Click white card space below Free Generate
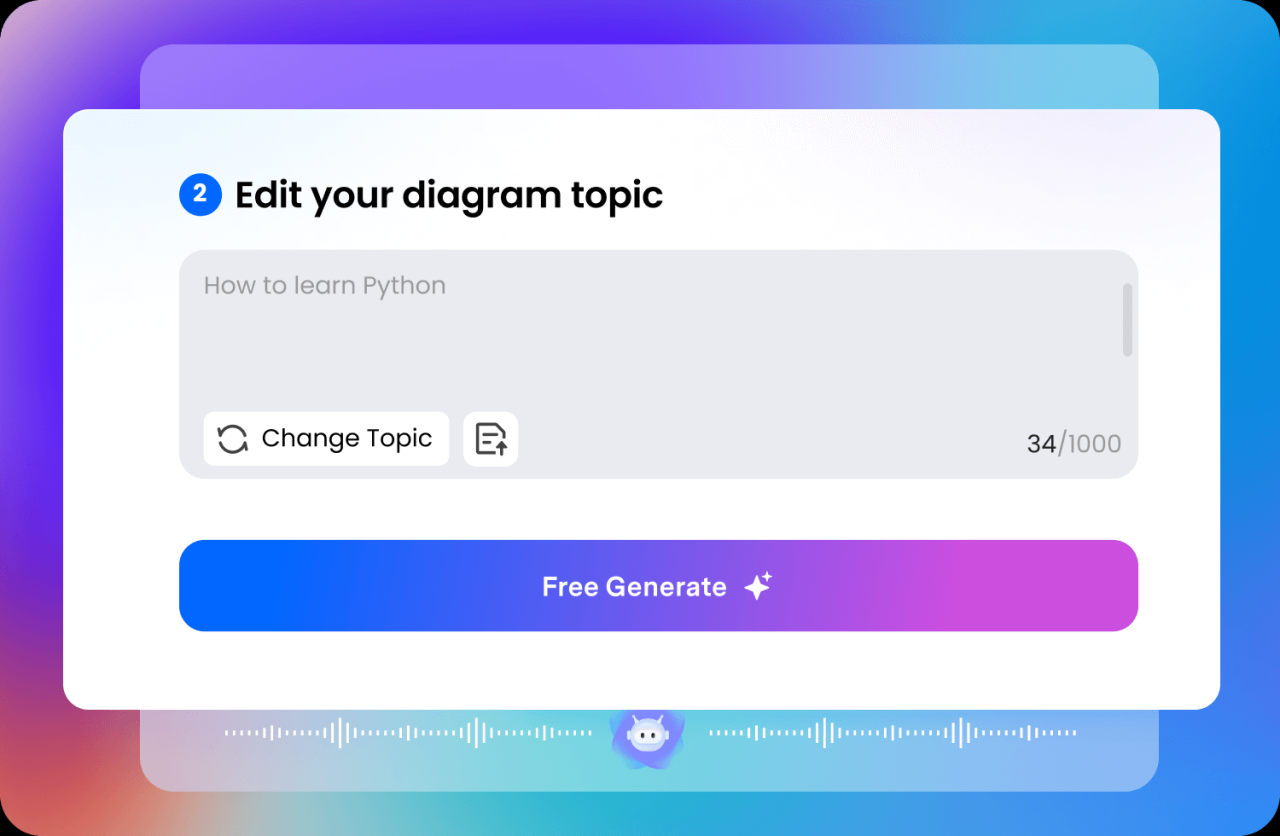Viewport: 1280px width, 836px height. [x=640, y=670]
